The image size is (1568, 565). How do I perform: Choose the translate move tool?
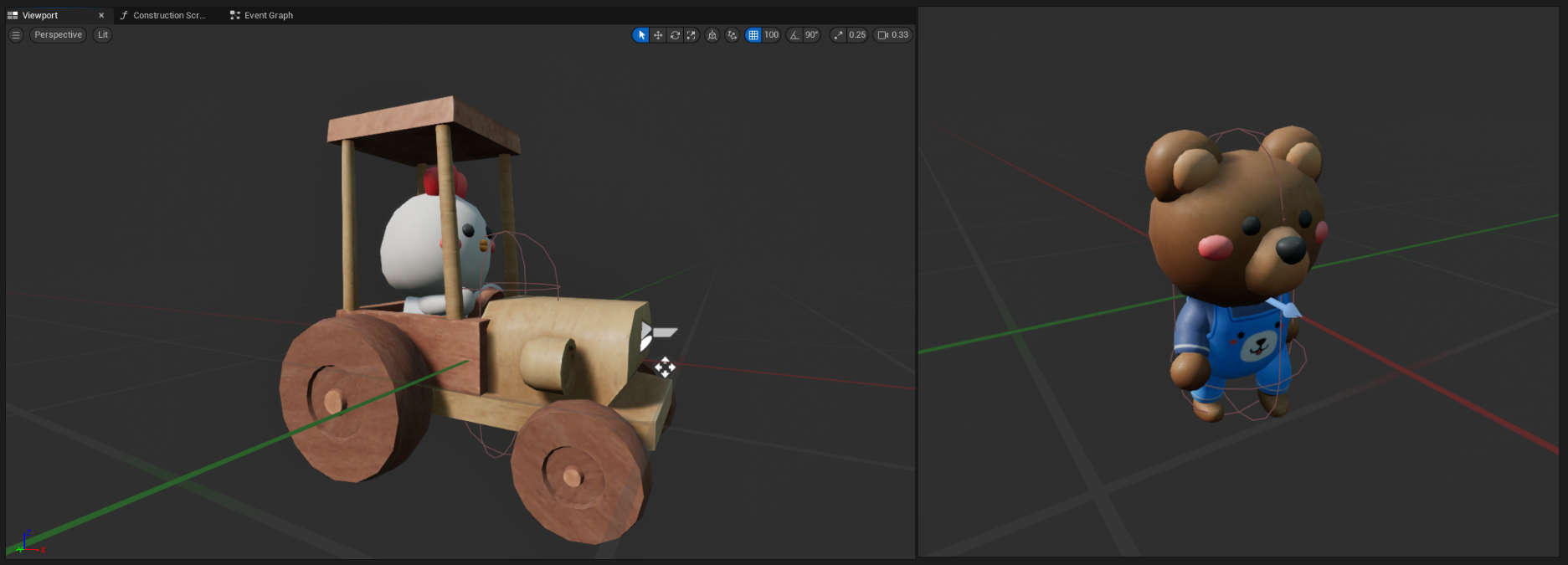tap(658, 35)
